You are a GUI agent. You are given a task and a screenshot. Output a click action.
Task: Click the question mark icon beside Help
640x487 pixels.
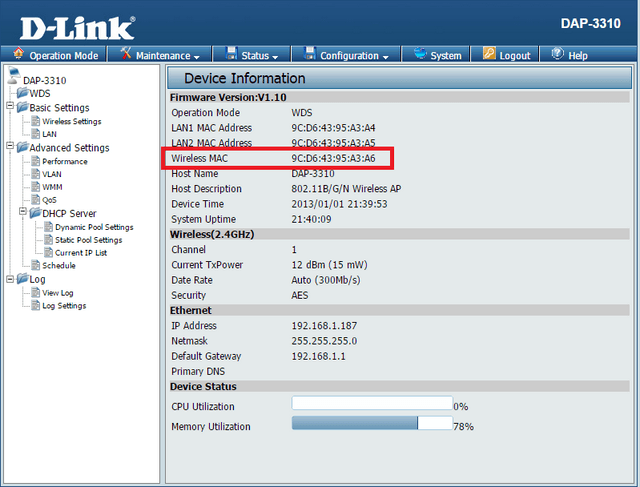558,53
